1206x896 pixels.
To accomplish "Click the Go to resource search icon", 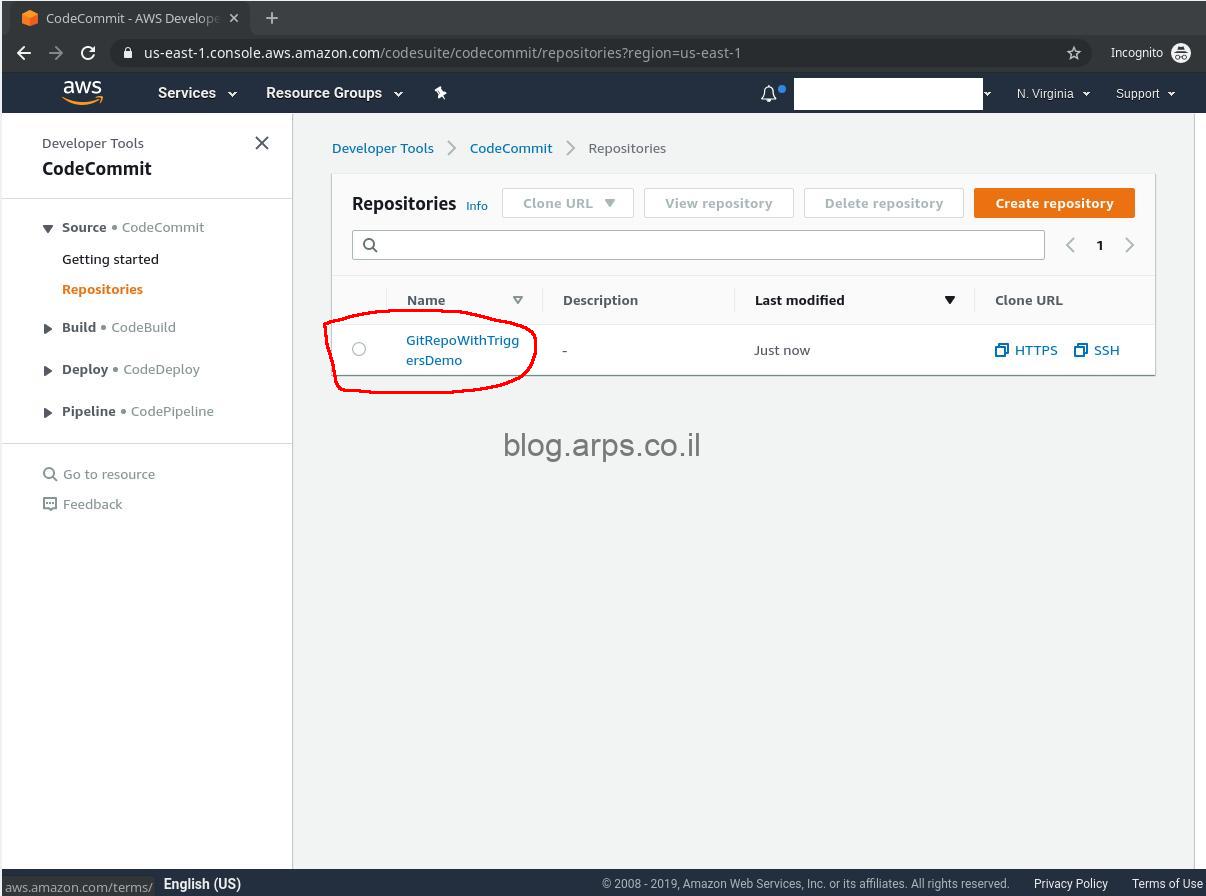I will coord(50,474).
